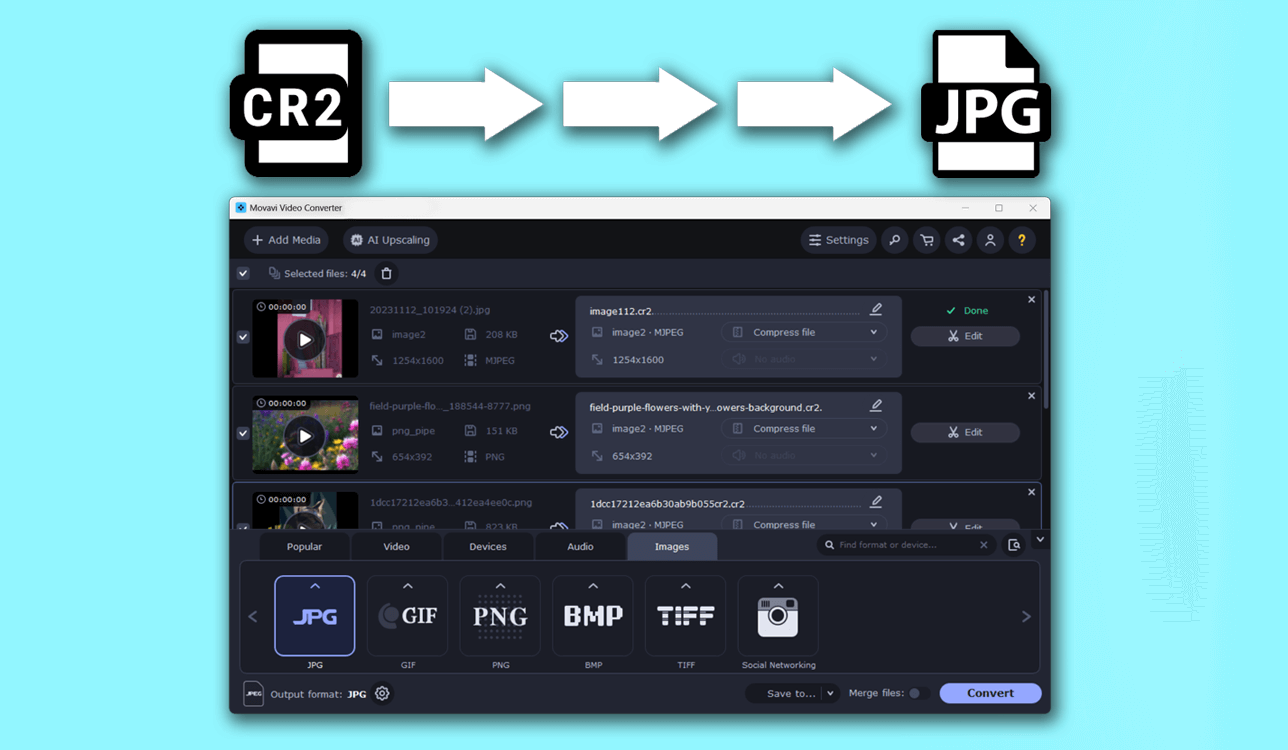Viewport: 1288px width, 750px height.
Task: Open the help question mark icon
Action: tap(1021, 240)
